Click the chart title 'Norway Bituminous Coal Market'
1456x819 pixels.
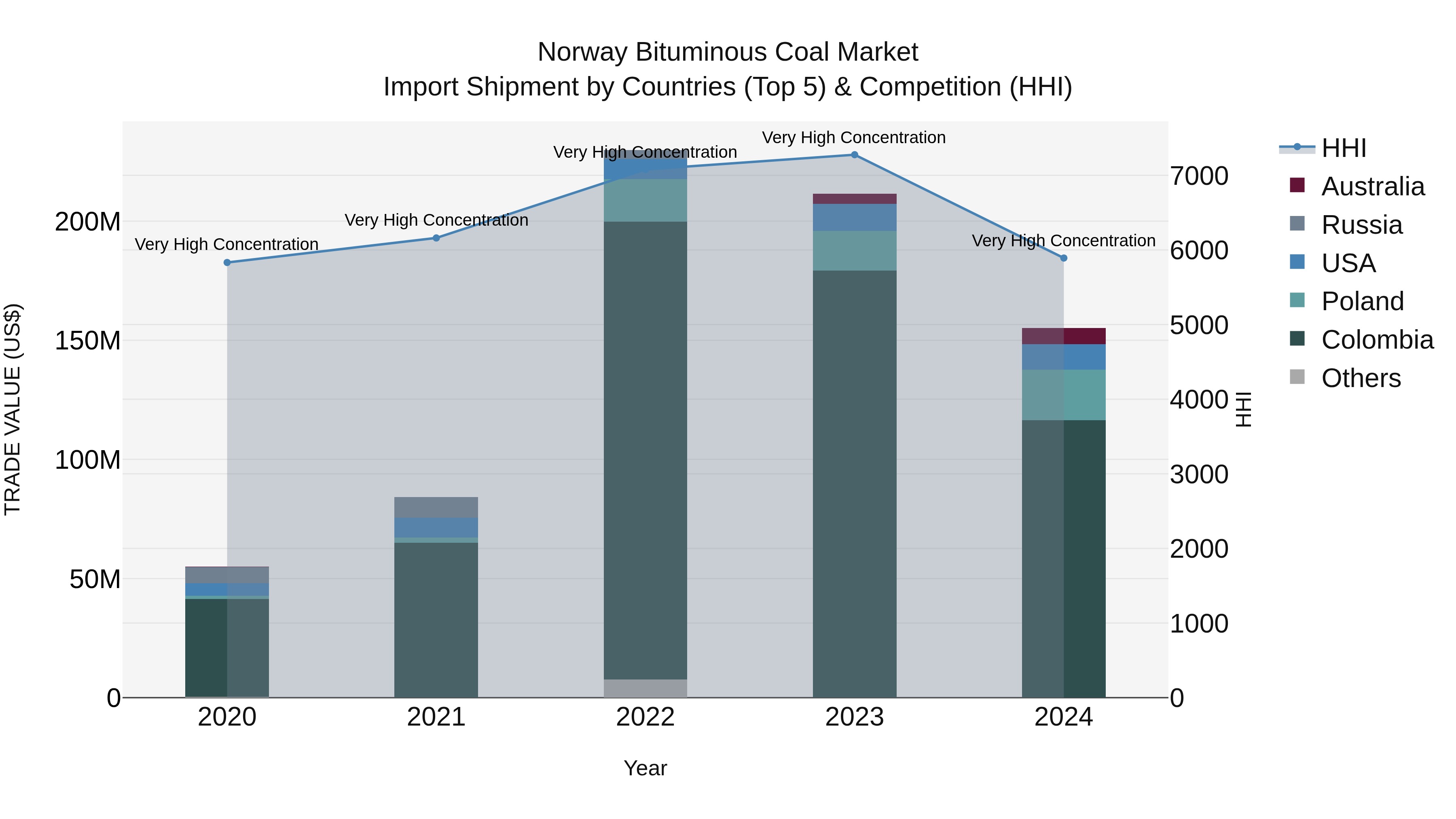click(728, 52)
